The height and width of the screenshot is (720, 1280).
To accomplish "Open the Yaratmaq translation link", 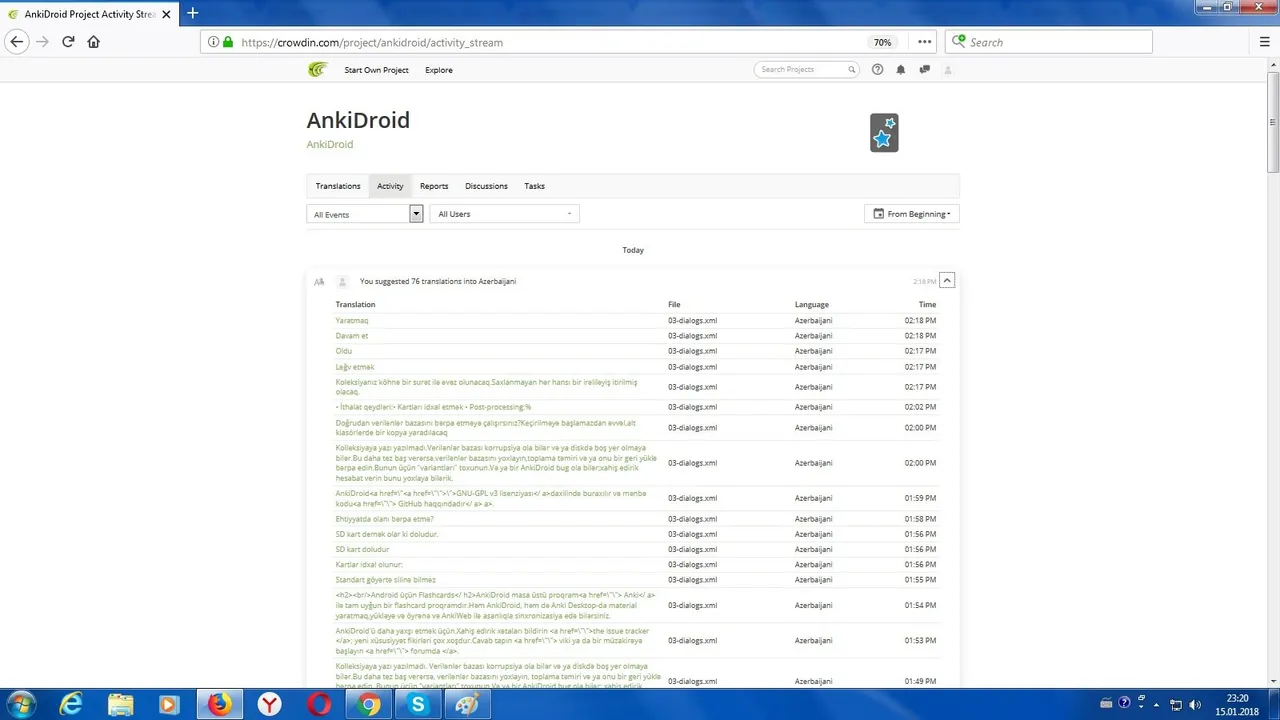I will 352,320.
